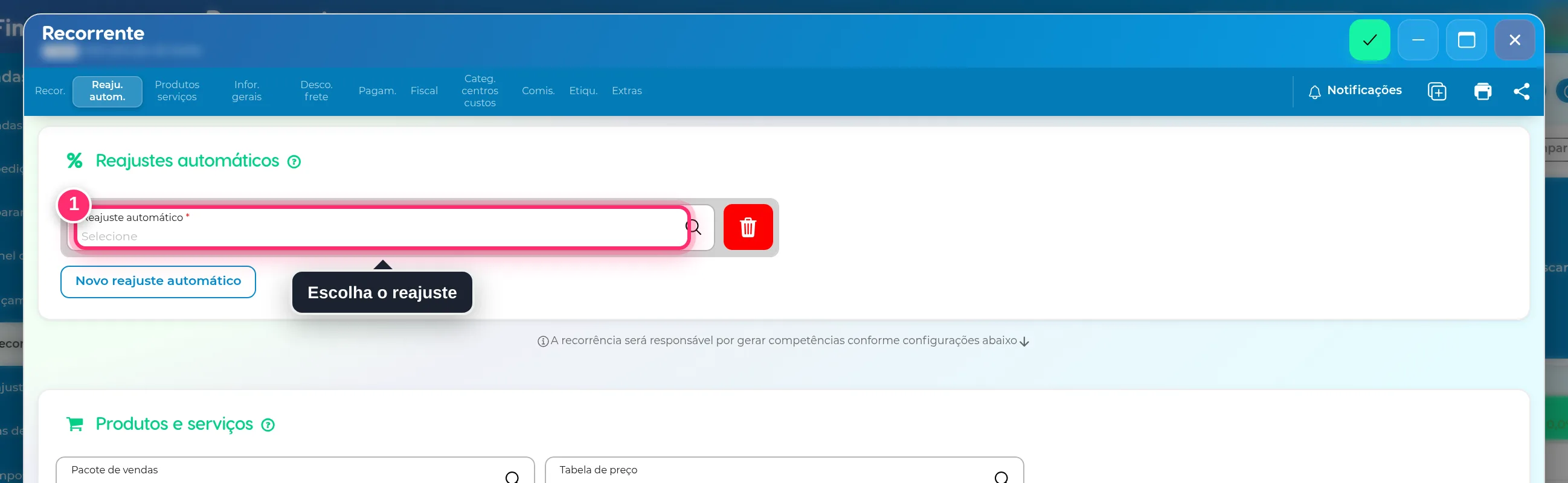Switch to the Pagam. tab

pyautogui.click(x=378, y=91)
